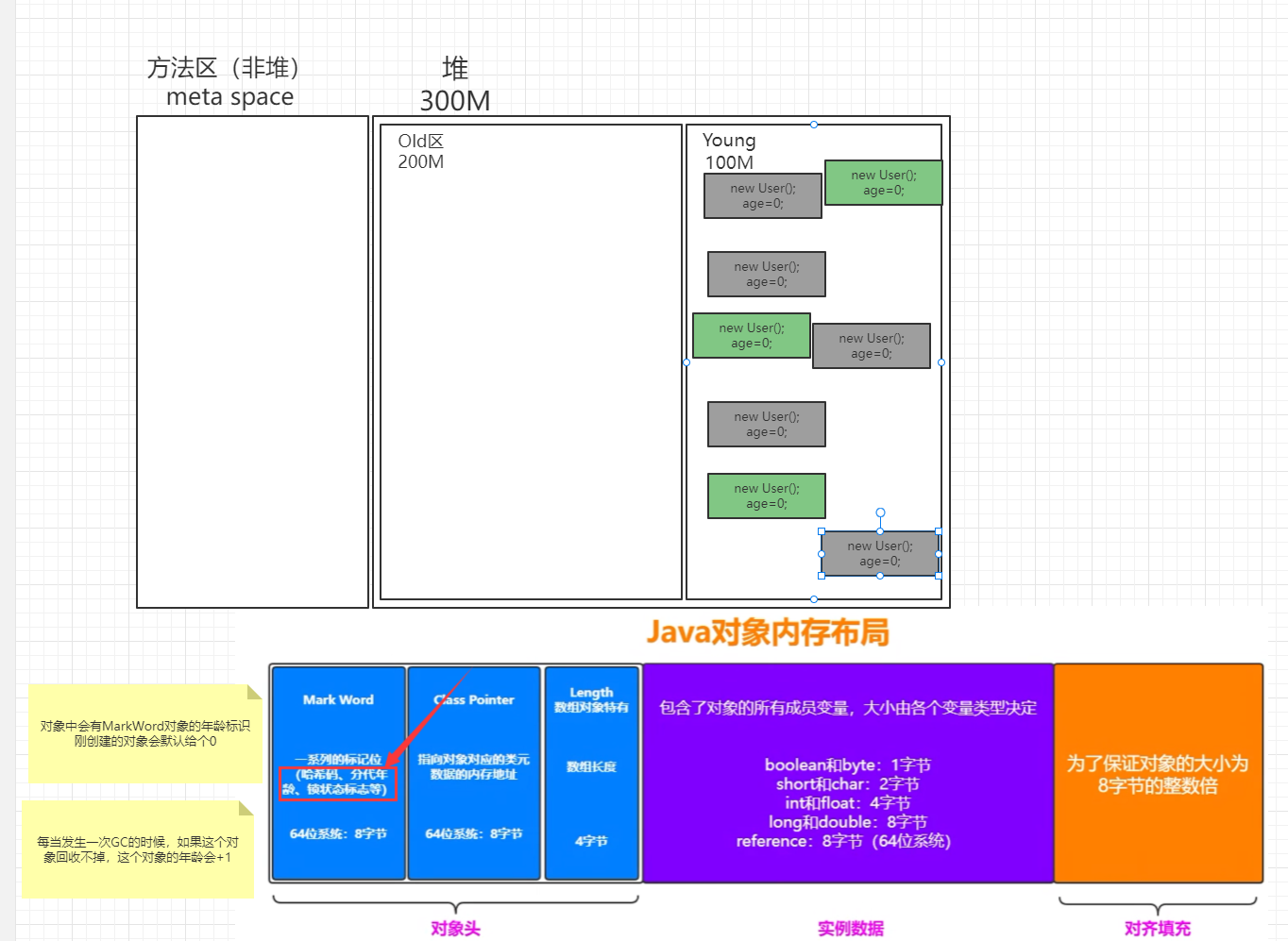1288x941 pixels.
Task: Select the yellow note about GC age +1
Action: point(138,849)
